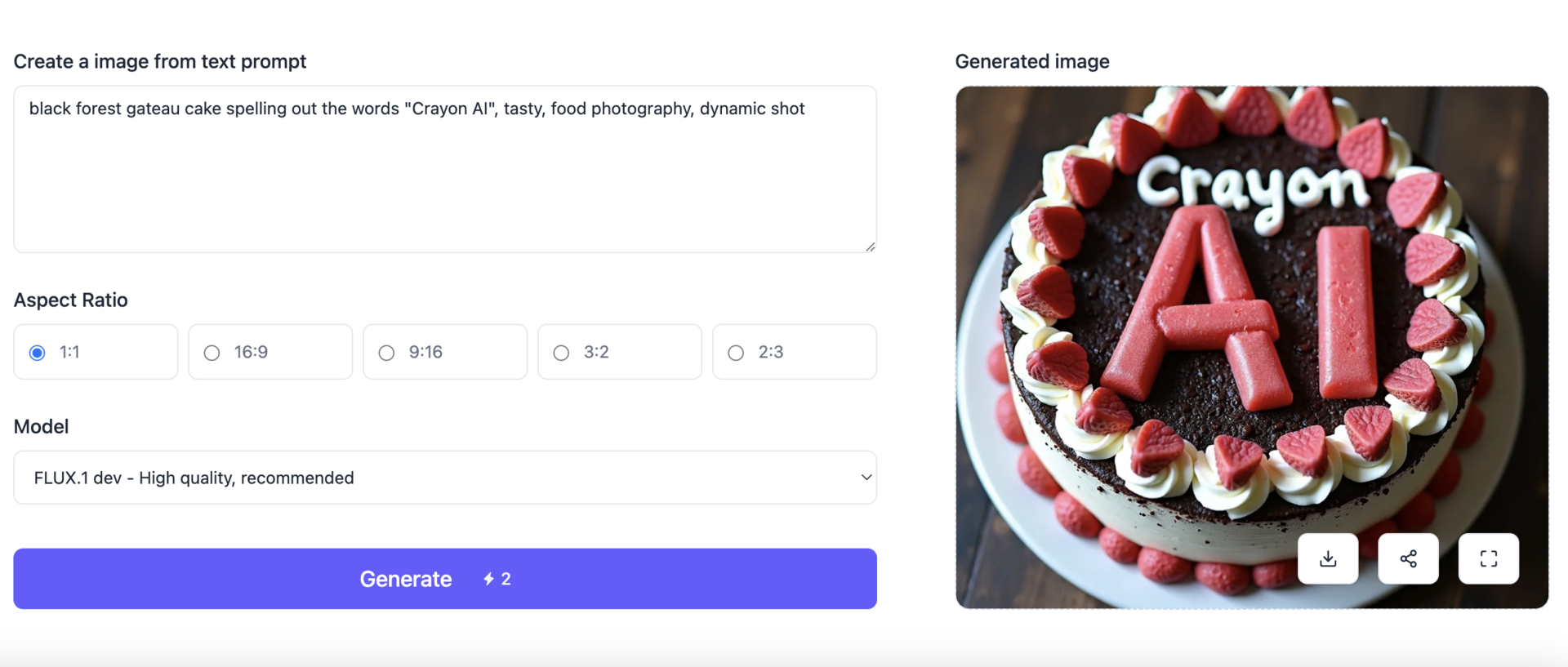Download the generated cake image
1568x667 pixels.
[1328, 558]
